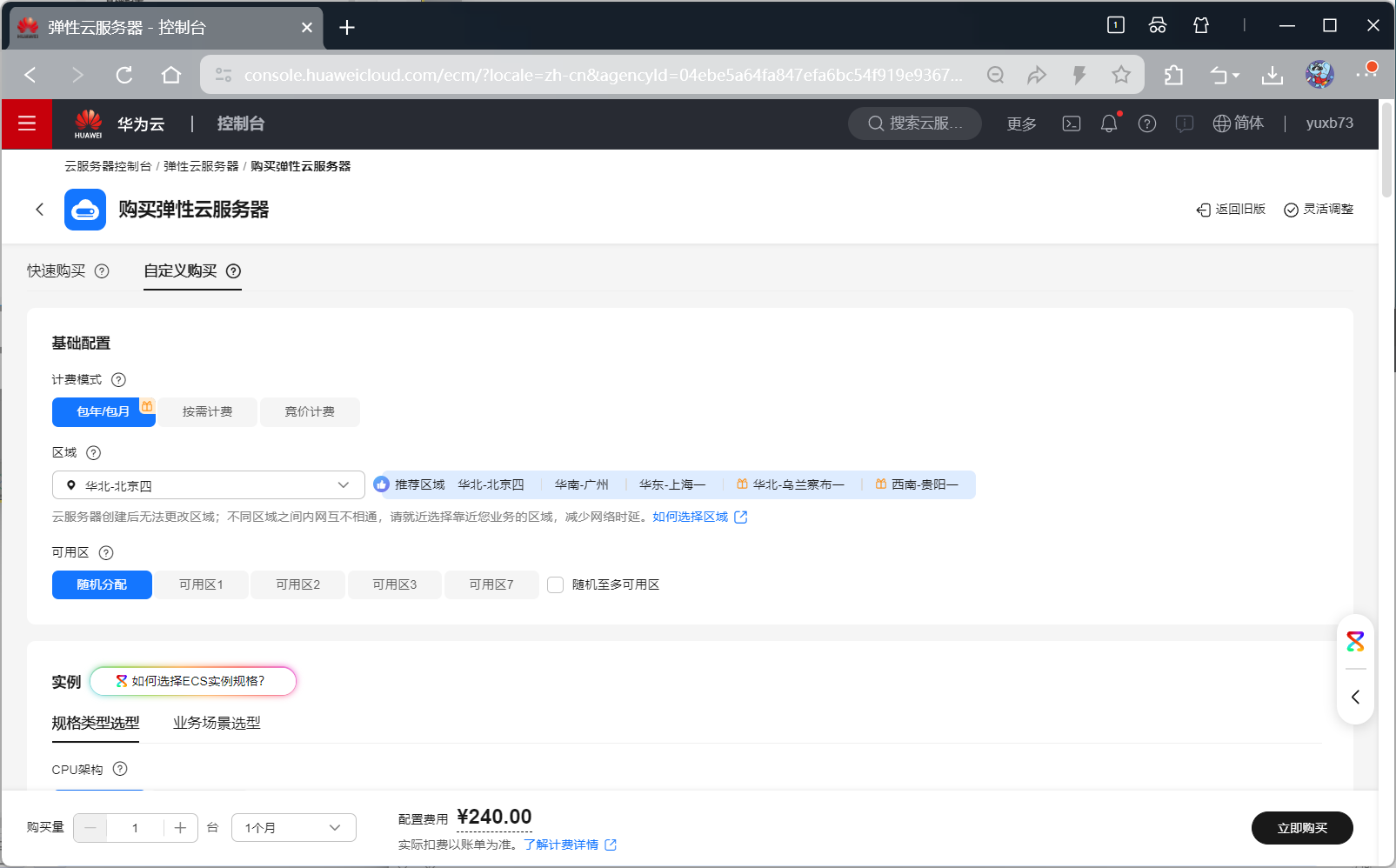Image resolution: width=1396 pixels, height=868 pixels.
Task: Switch language via 简体 globe
Action: click(1239, 124)
